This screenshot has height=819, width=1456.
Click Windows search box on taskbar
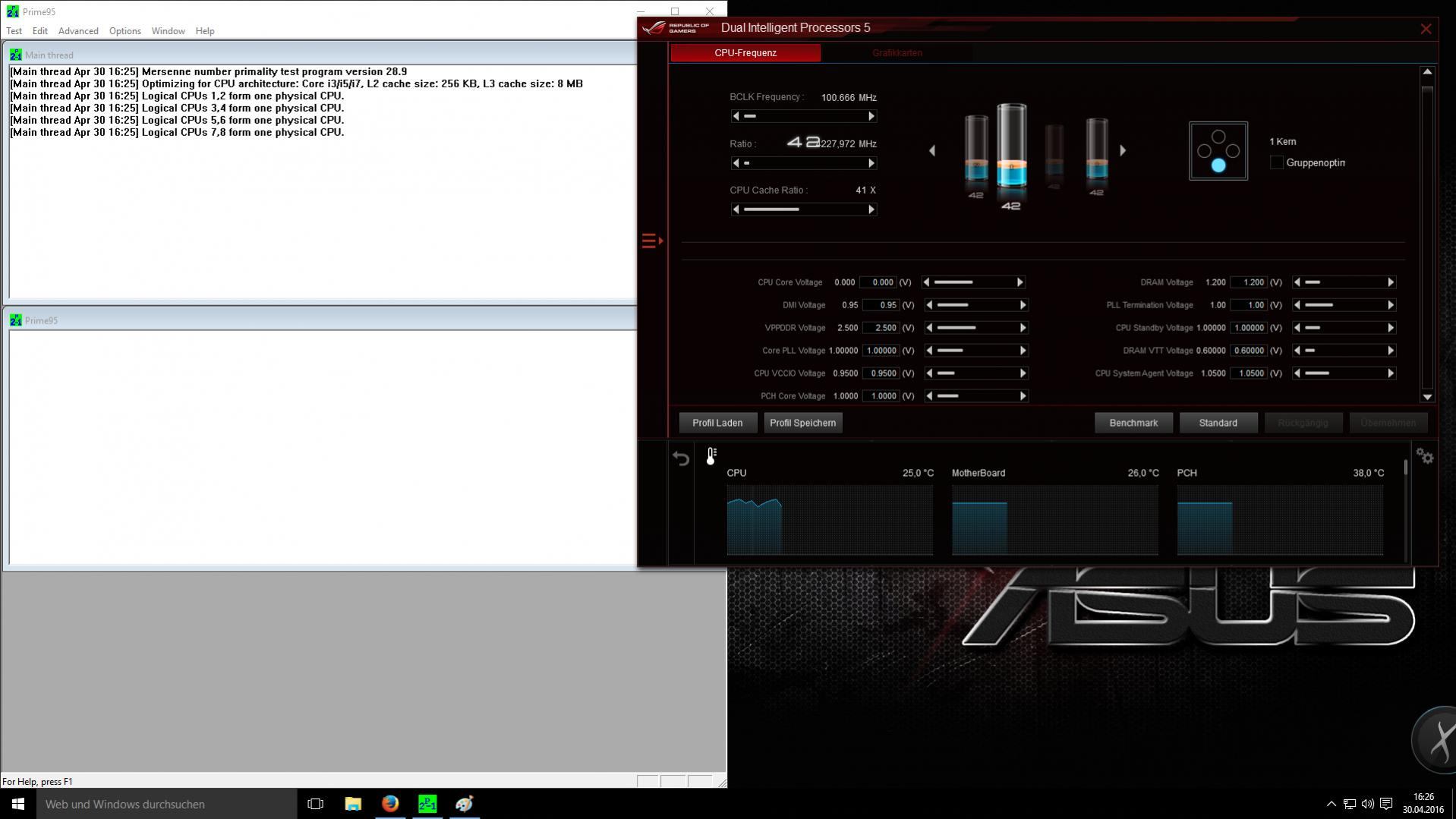(166, 804)
